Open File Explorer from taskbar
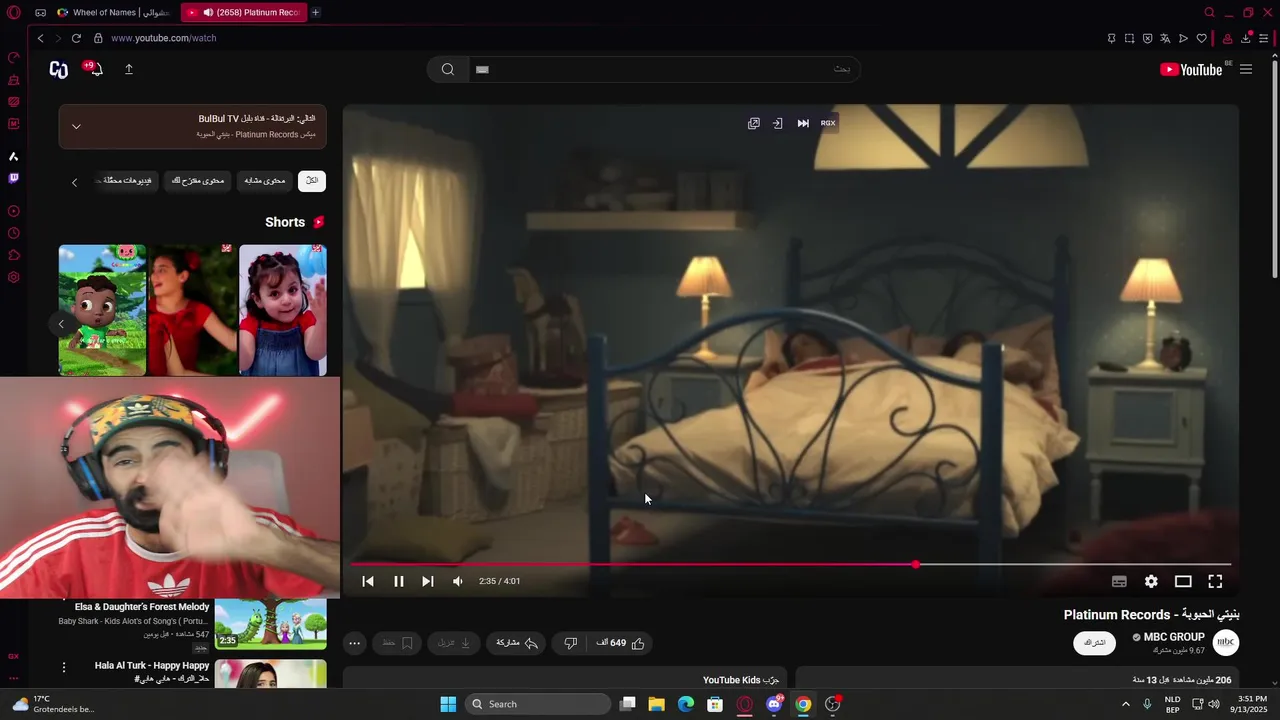 pos(656,704)
